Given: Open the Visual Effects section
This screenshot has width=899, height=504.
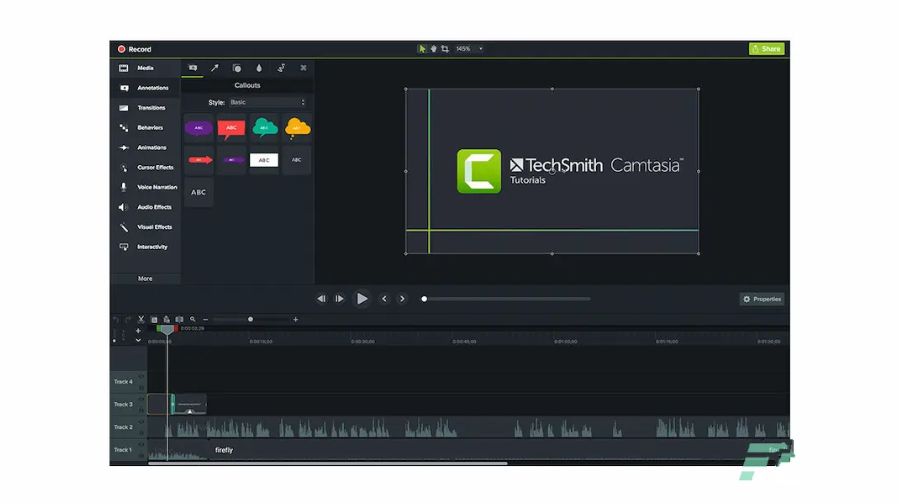Looking at the screenshot, I should tap(145, 227).
